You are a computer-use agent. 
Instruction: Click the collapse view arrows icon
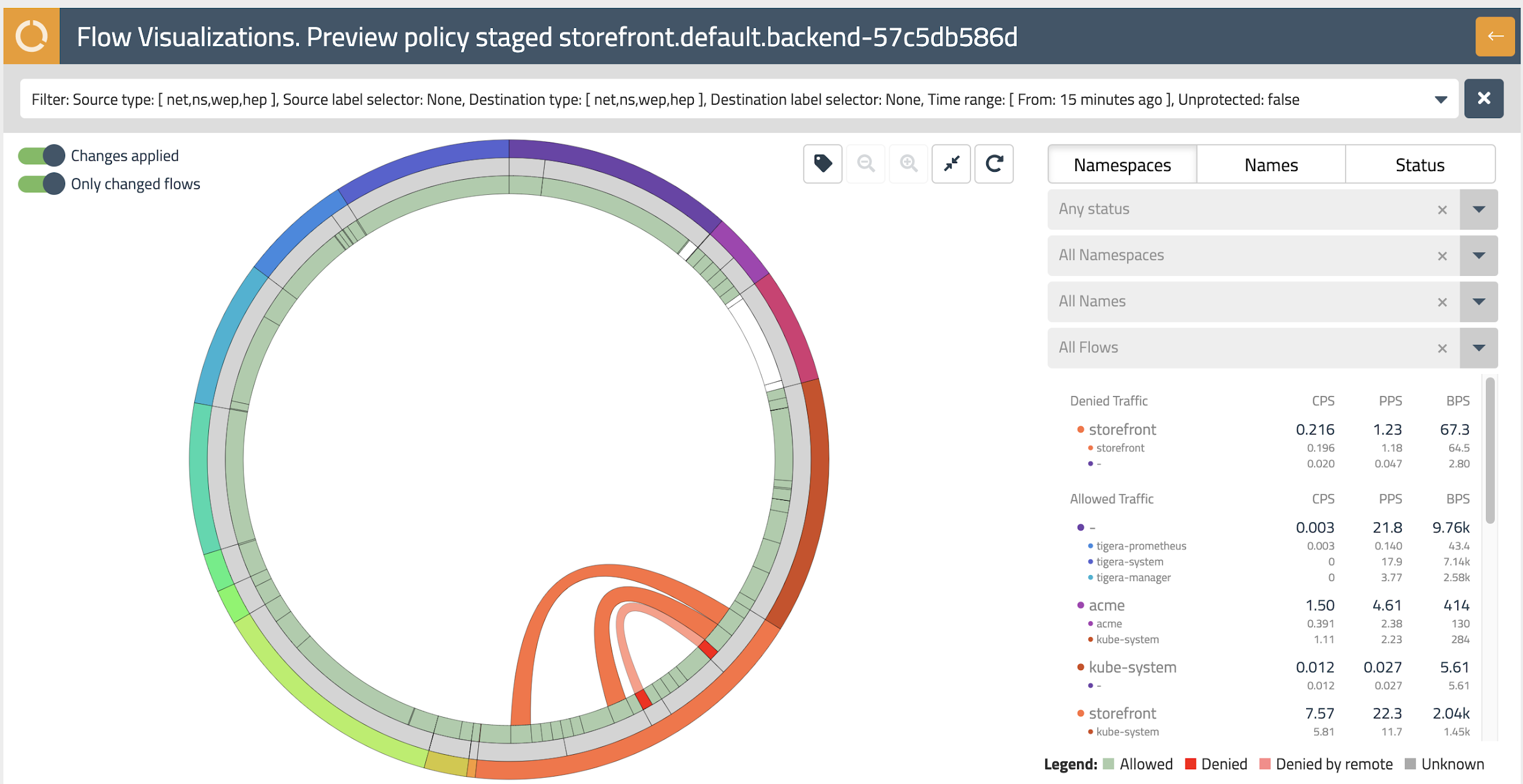click(x=951, y=163)
